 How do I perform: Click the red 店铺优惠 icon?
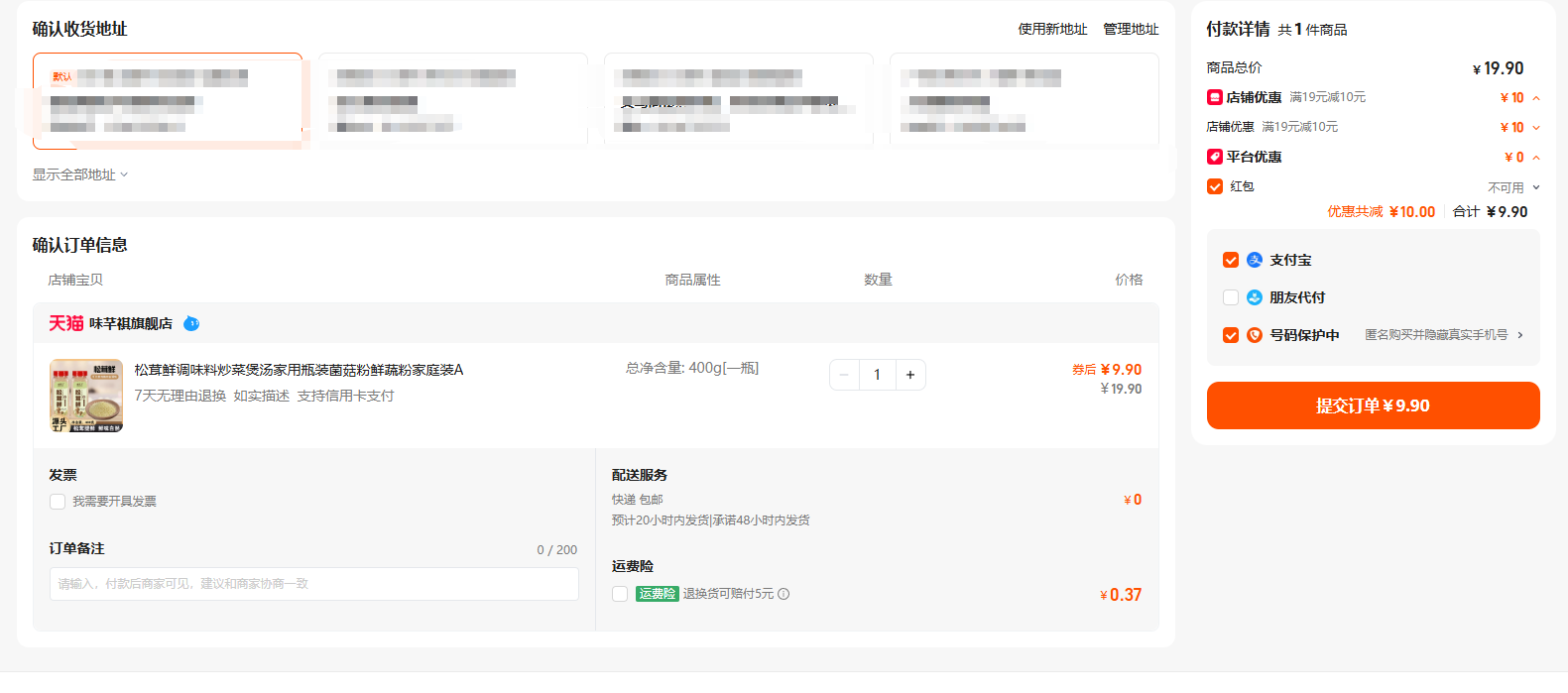[x=1214, y=97]
